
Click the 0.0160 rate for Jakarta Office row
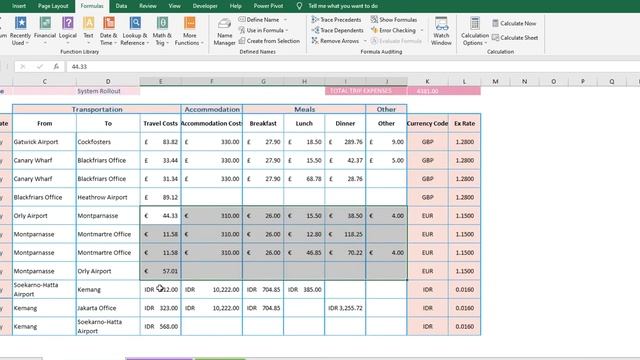coord(464,308)
